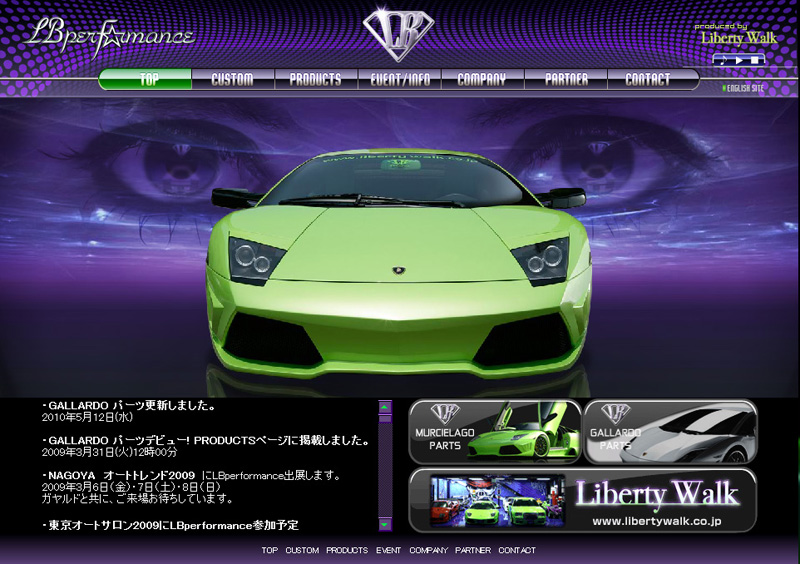This screenshot has width=800, height=564.
Task: Open the Murcielago Parts banner
Action: [x=495, y=432]
